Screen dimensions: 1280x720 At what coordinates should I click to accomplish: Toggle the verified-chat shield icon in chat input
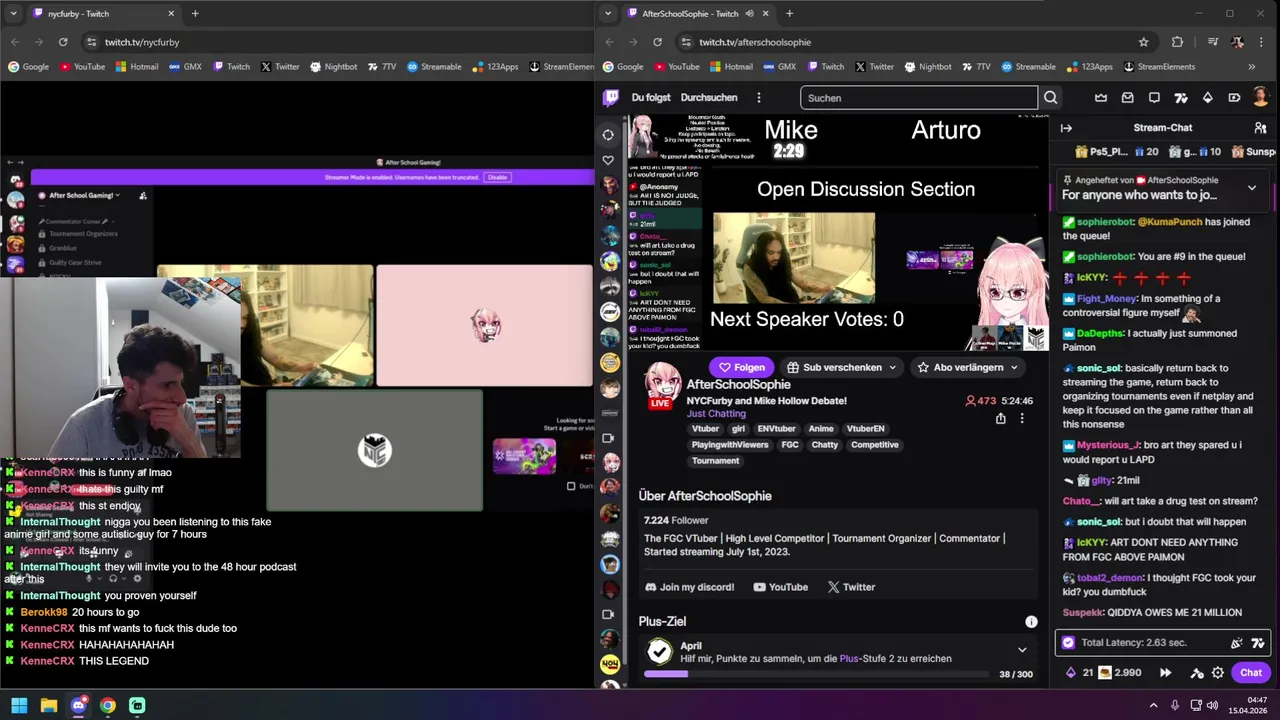click(x=1068, y=643)
